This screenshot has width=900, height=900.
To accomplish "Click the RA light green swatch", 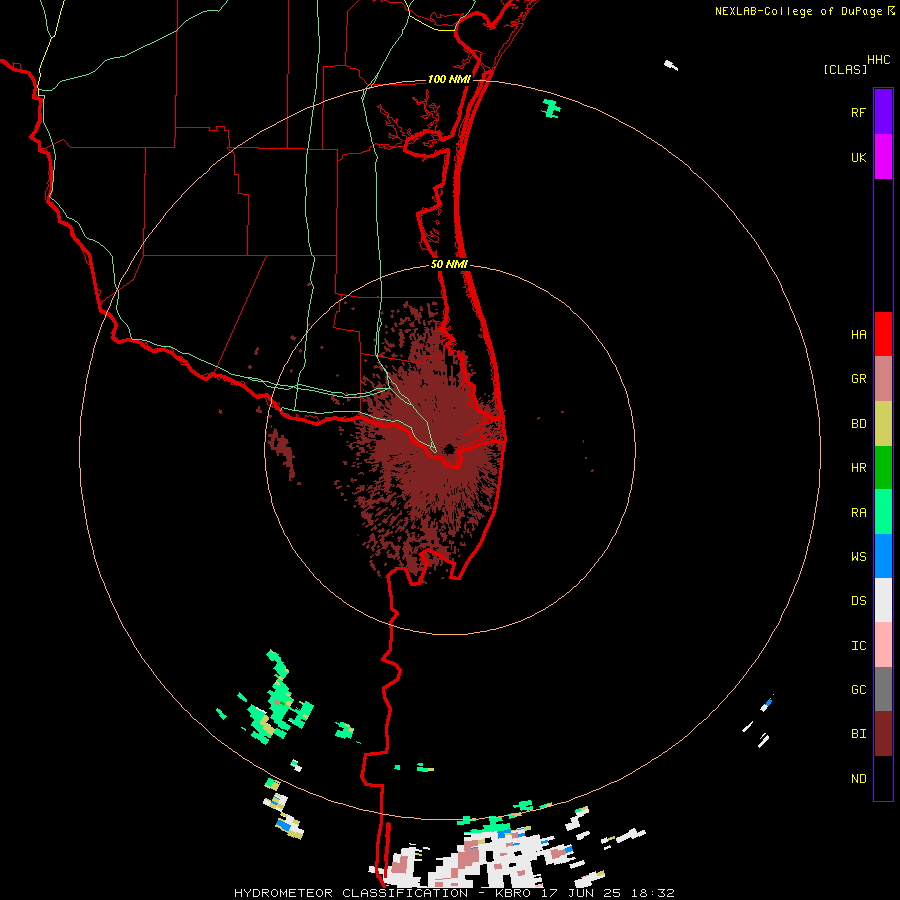I will 883,512.
